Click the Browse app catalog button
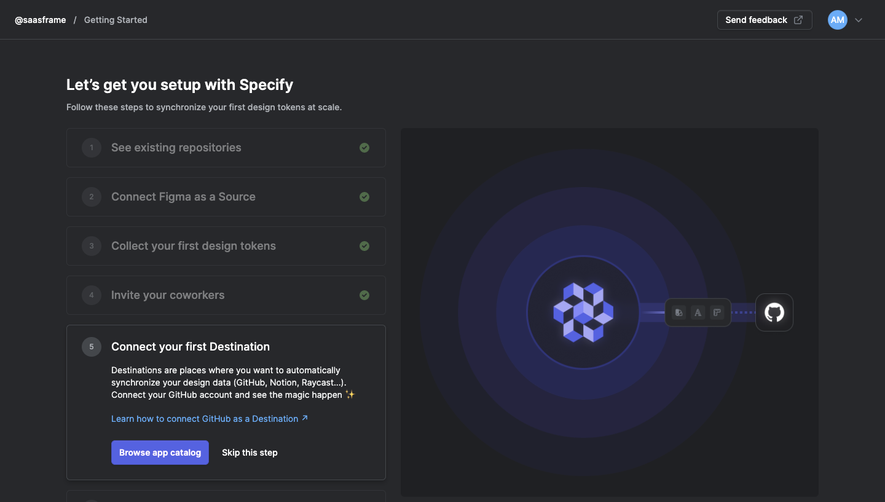 click(x=160, y=452)
